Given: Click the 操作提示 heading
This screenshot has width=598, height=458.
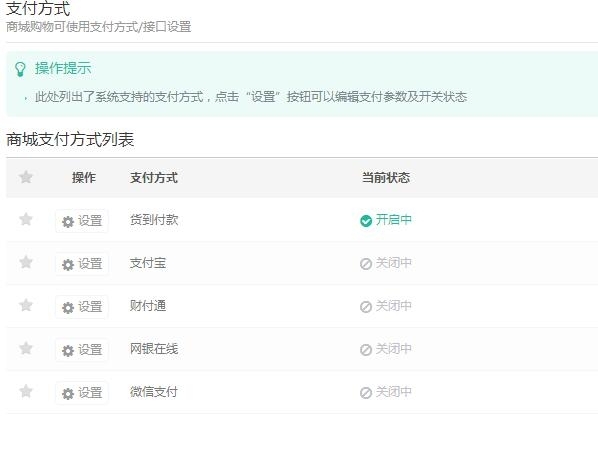Looking at the screenshot, I should tap(63, 68).
